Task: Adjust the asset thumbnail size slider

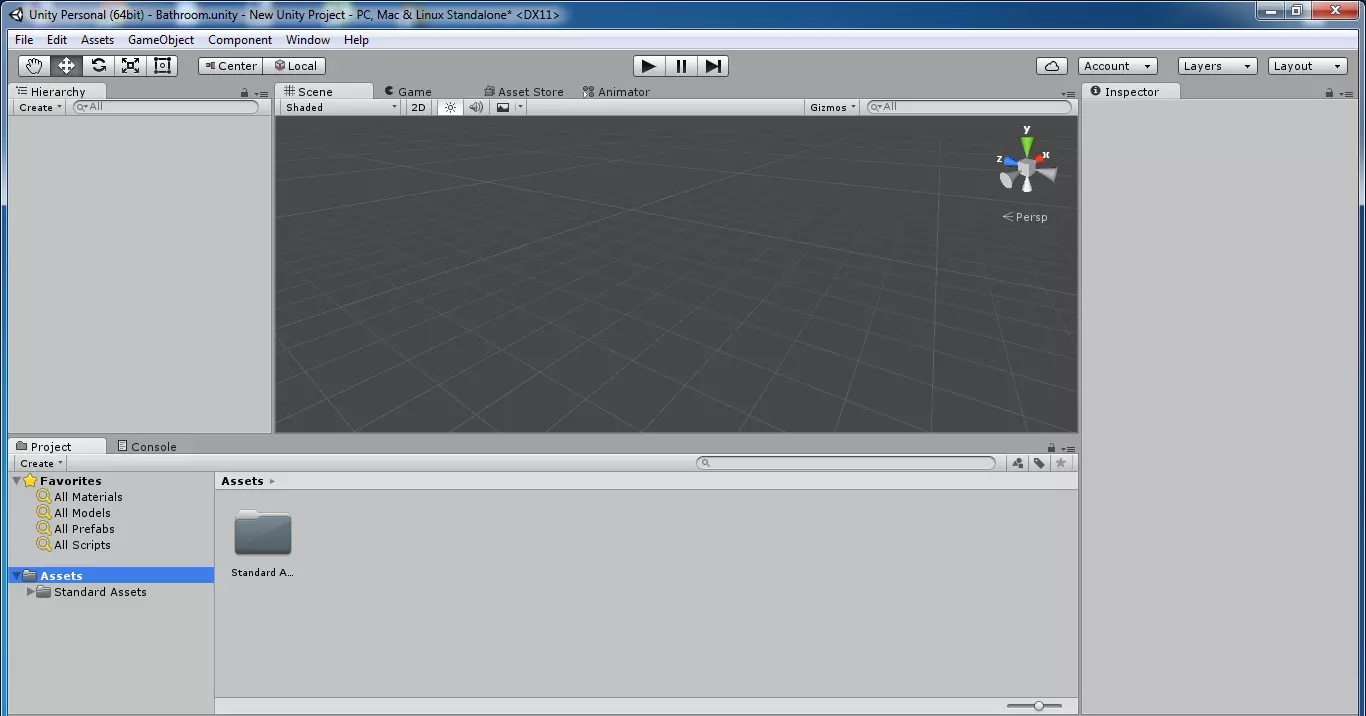Action: [1039, 706]
